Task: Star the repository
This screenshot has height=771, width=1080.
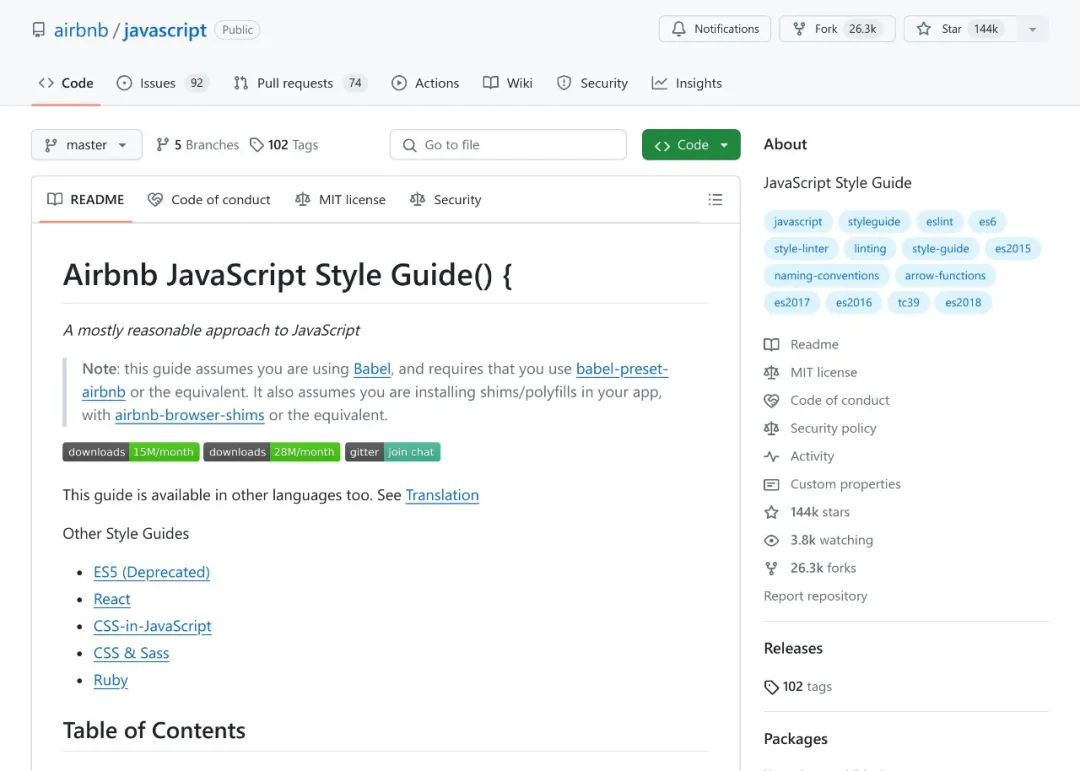Action: click(x=959, y=29)
